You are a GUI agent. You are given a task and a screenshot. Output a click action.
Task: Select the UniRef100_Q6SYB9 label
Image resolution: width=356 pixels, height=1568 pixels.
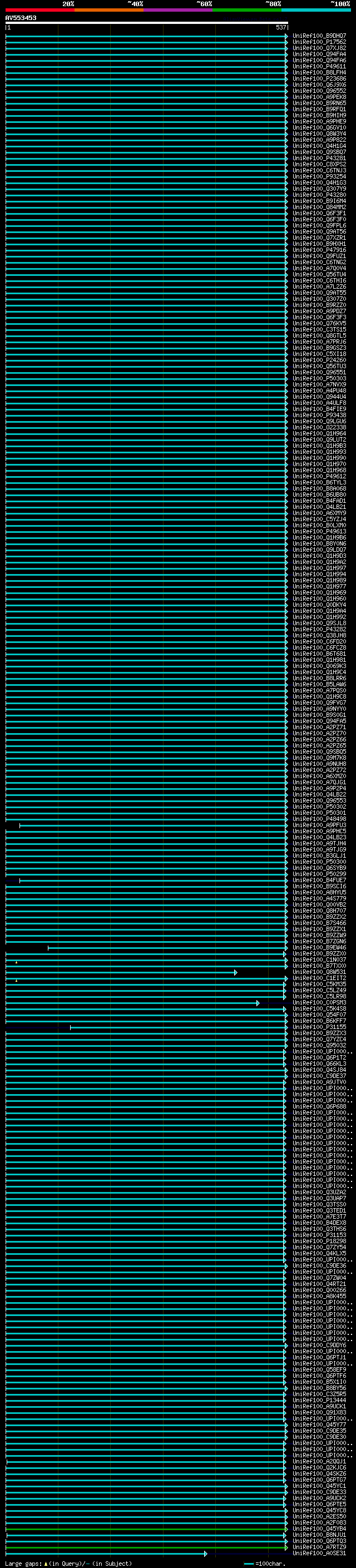[319, 868]
